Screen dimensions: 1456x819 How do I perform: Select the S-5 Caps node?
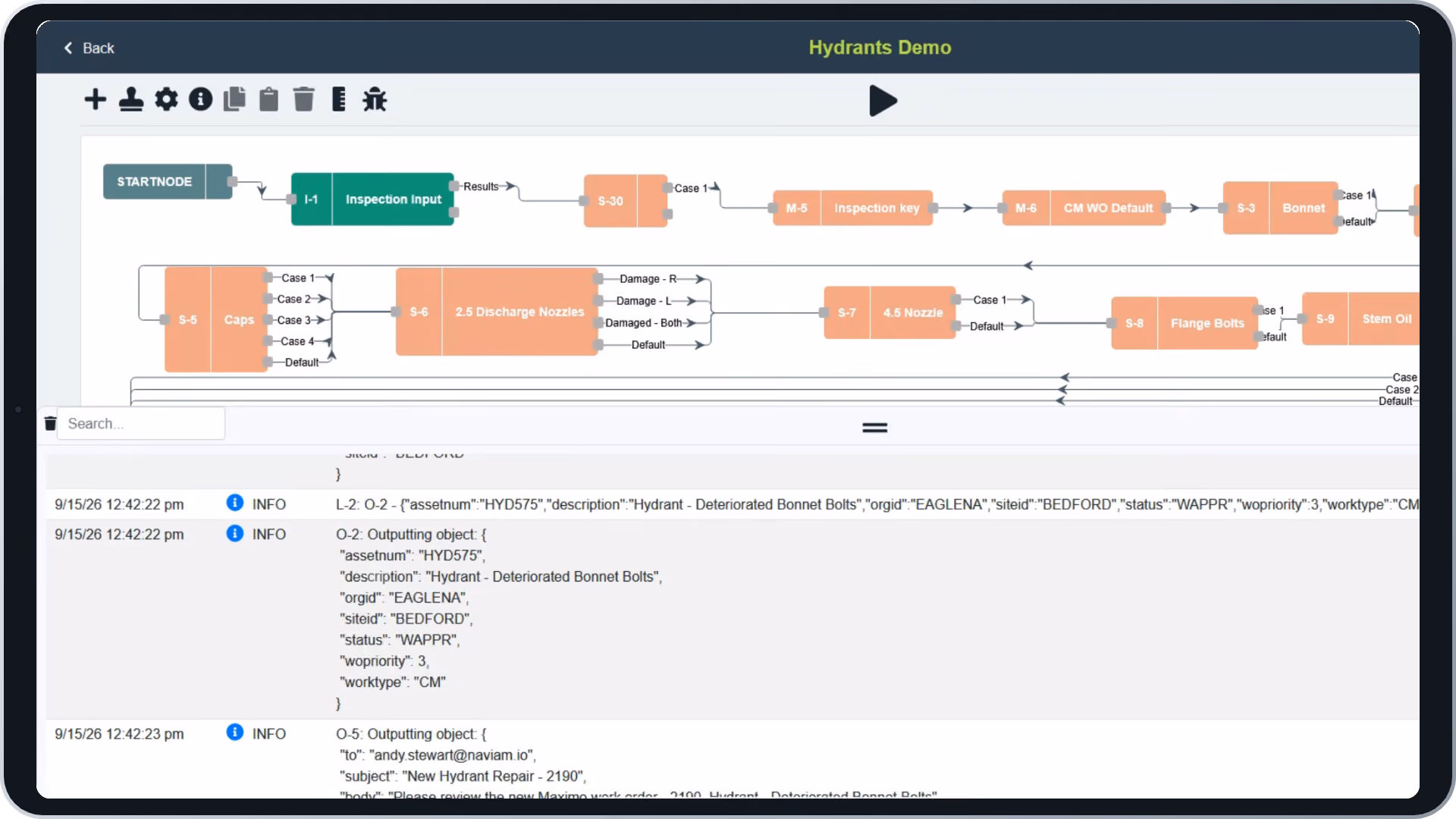[x=215, y=319]
